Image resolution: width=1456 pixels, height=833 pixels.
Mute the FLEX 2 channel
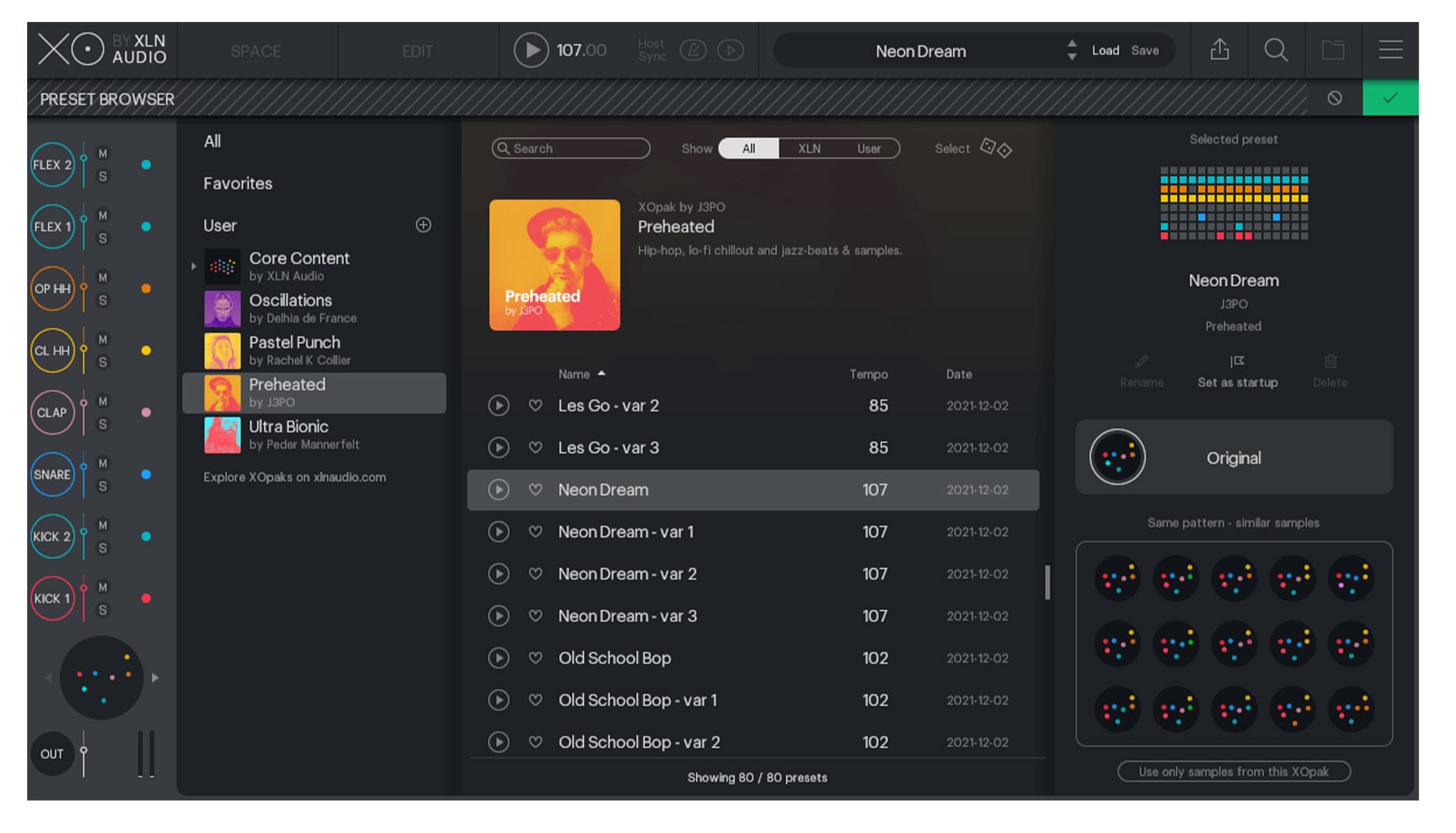tap(103, 154)
